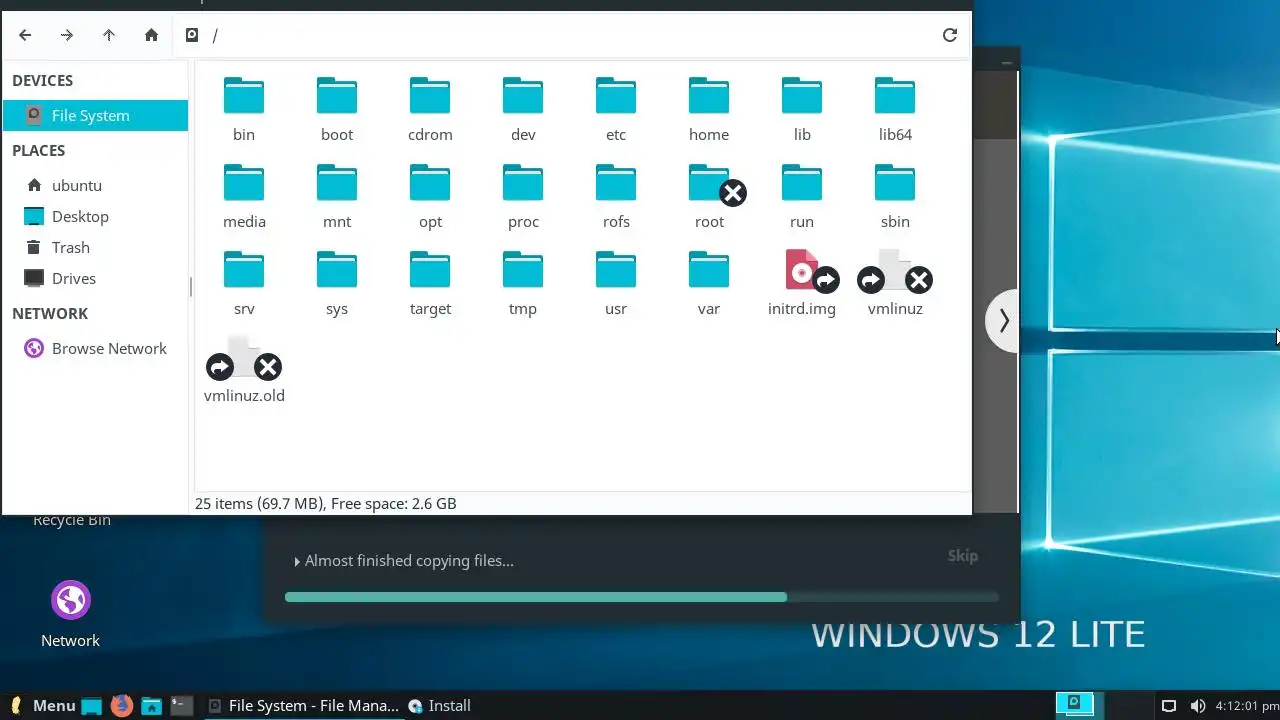Select the initrd.img file
This screenshot has width=1280, height=720.
point(802,284)
